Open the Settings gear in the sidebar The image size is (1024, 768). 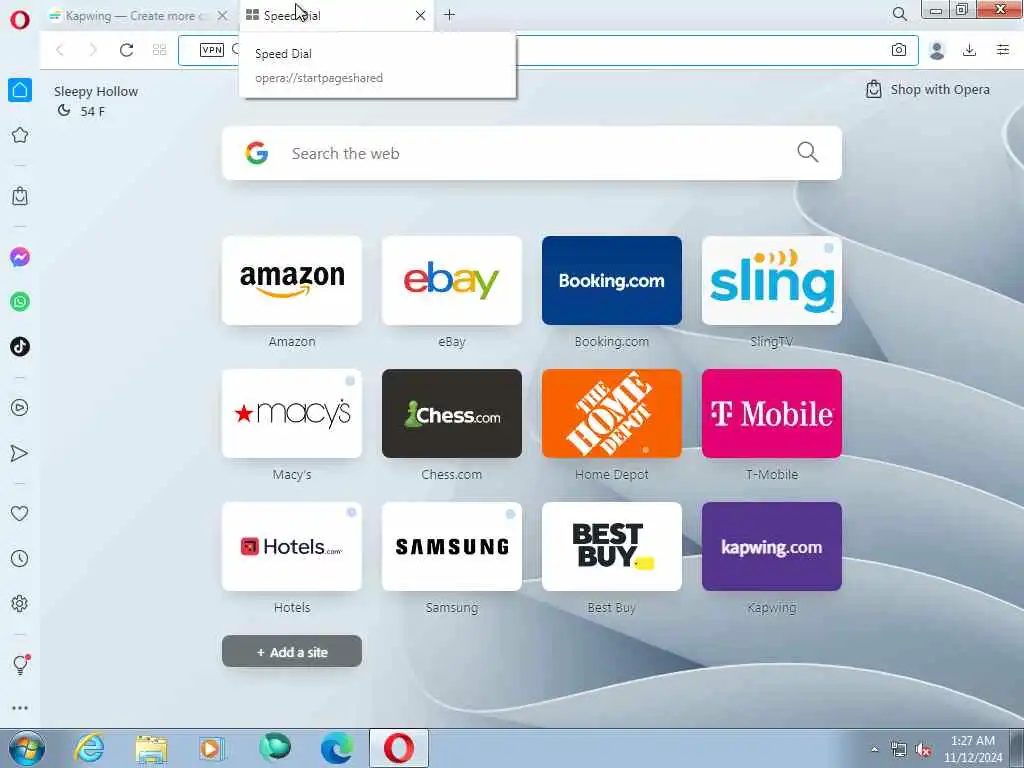pos(20,603)
